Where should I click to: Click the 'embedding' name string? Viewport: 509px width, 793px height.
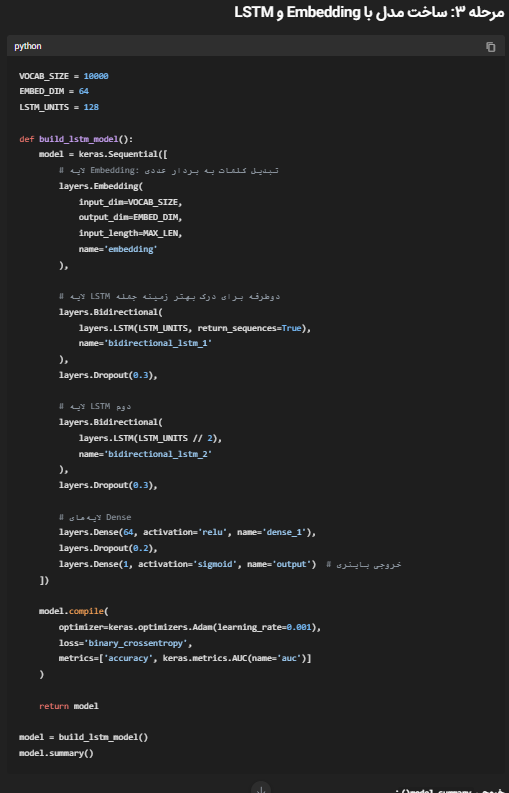(131, 249)
